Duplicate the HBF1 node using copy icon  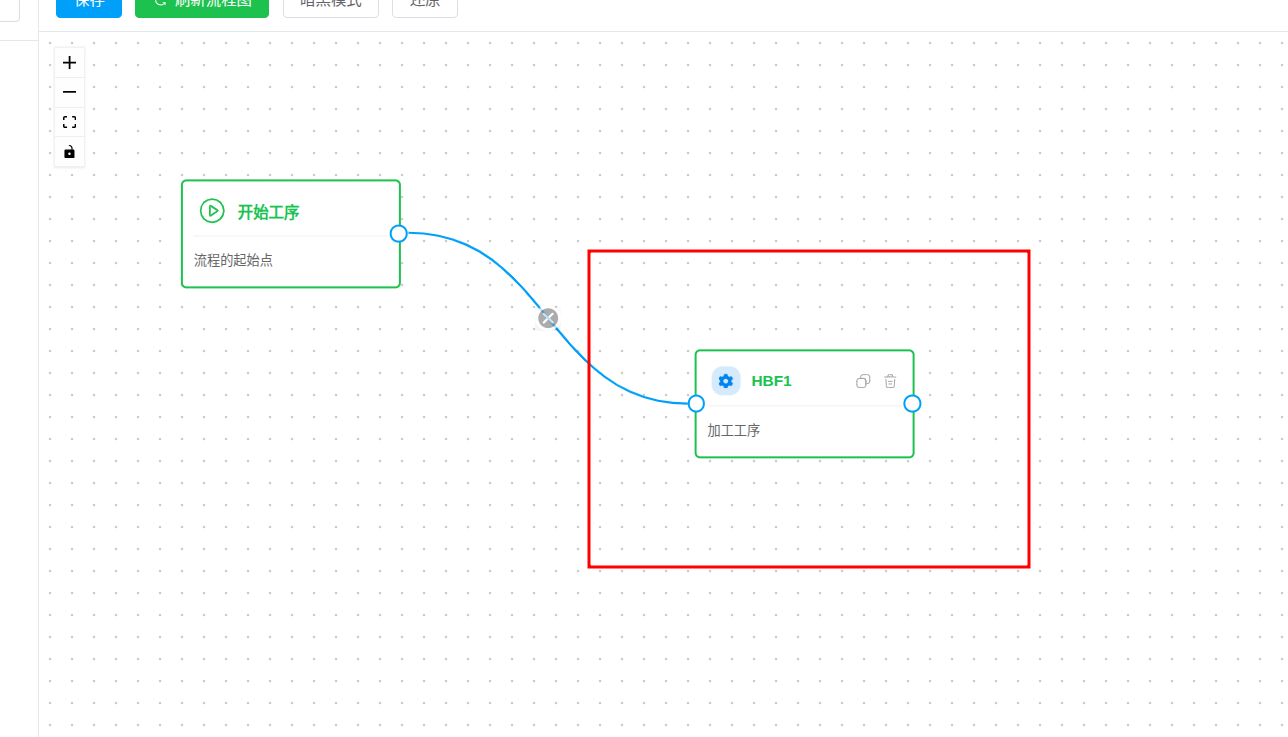[862, 381]
